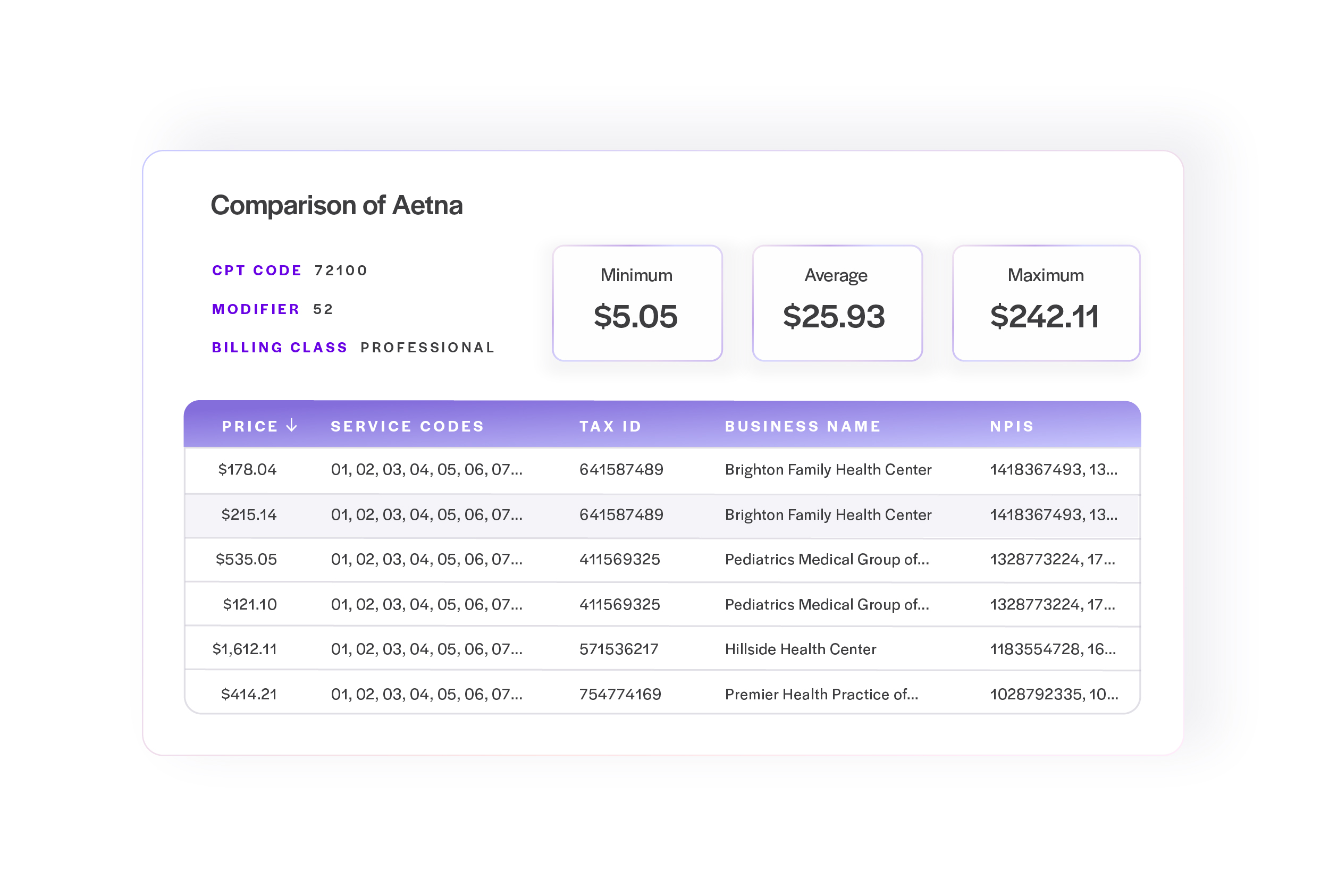This screenshot has width=1329, height=896.
Task: Click the PROFESSIONAL billing class value
Action: [x=427, y=348]
